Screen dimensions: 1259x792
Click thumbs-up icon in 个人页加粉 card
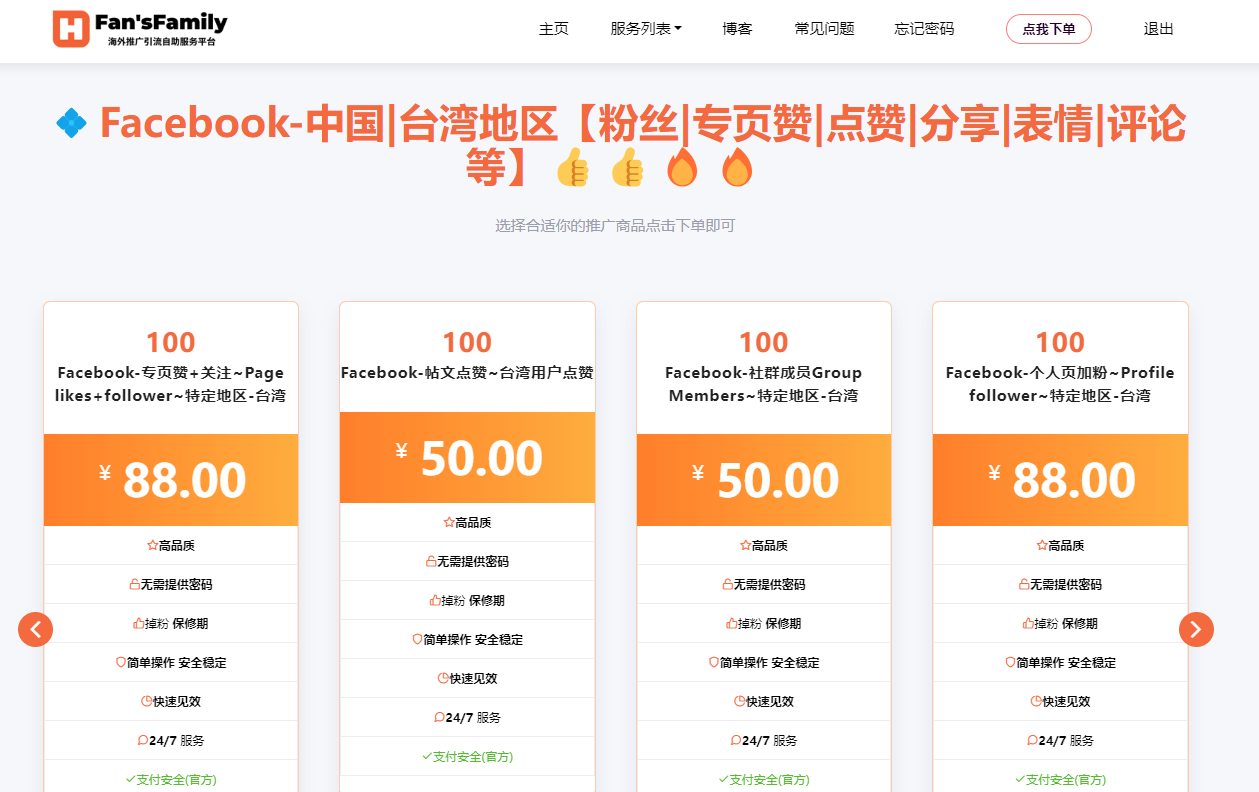point(1028,623)
